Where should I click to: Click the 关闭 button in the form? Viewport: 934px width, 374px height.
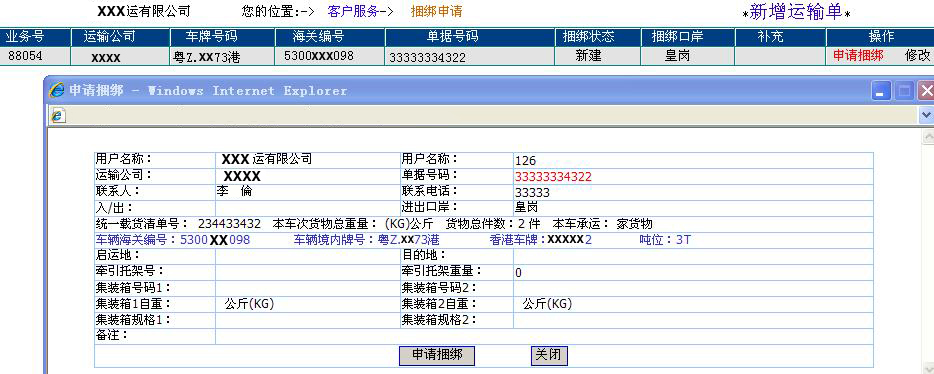549,356
